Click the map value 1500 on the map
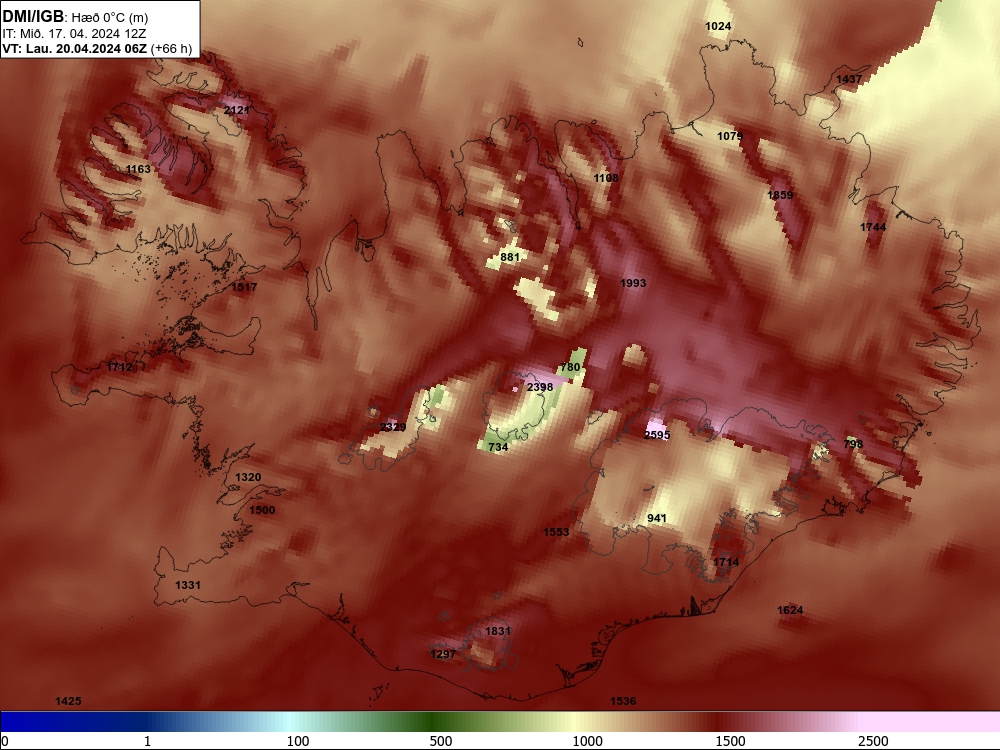 point(262,510)
